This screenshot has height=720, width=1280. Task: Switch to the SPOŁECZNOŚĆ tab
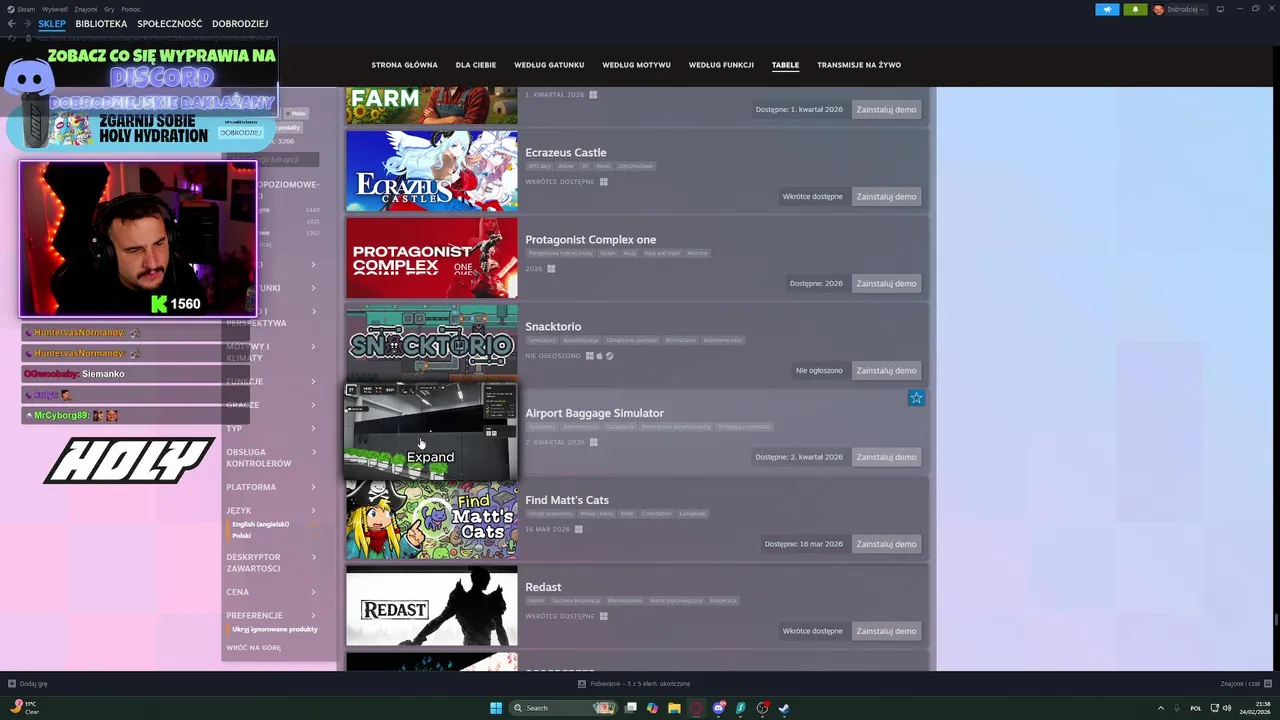[170, 24]
